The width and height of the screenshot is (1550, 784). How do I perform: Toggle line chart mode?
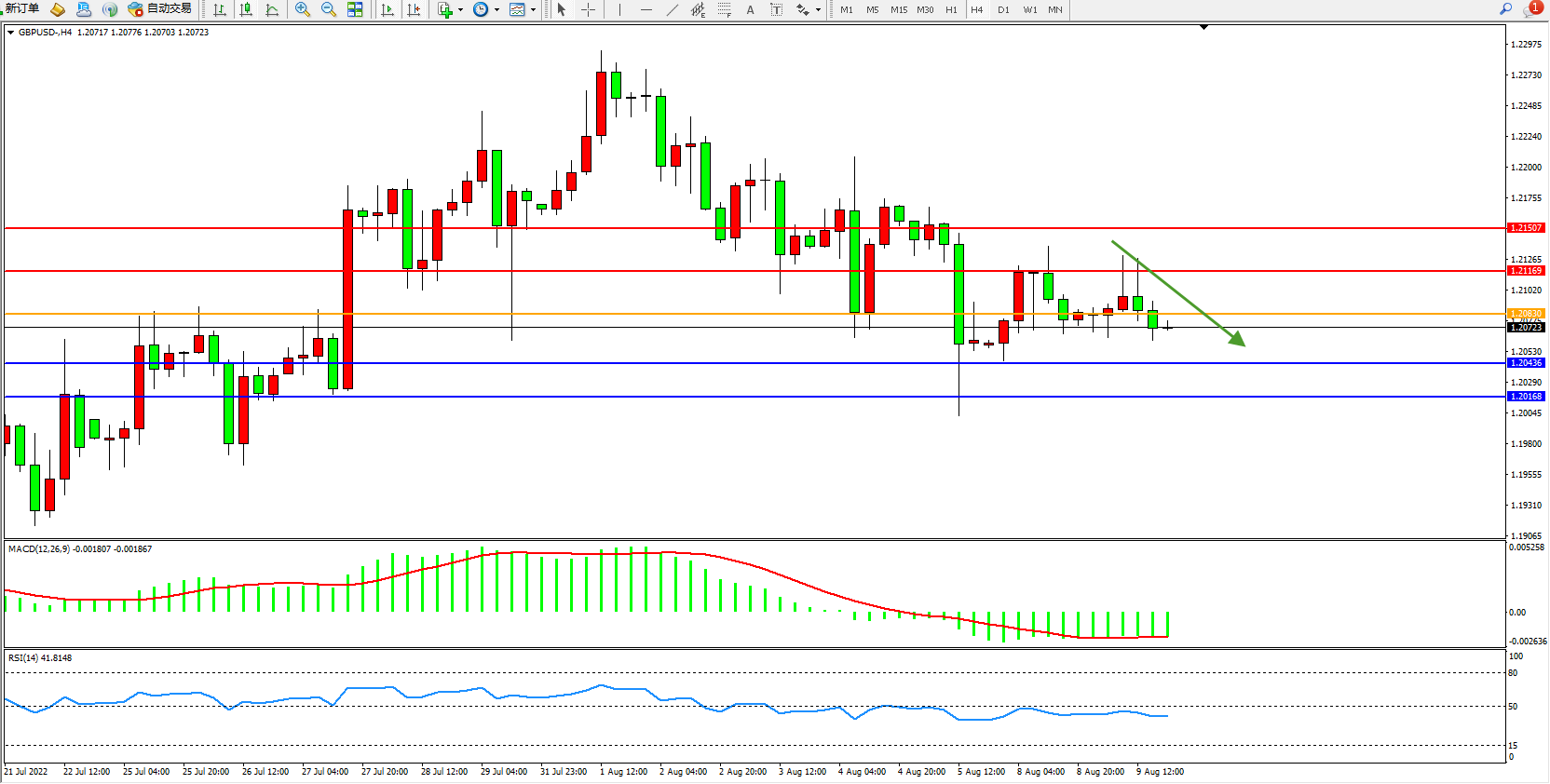pyautogui.click(x=272, y=9)
